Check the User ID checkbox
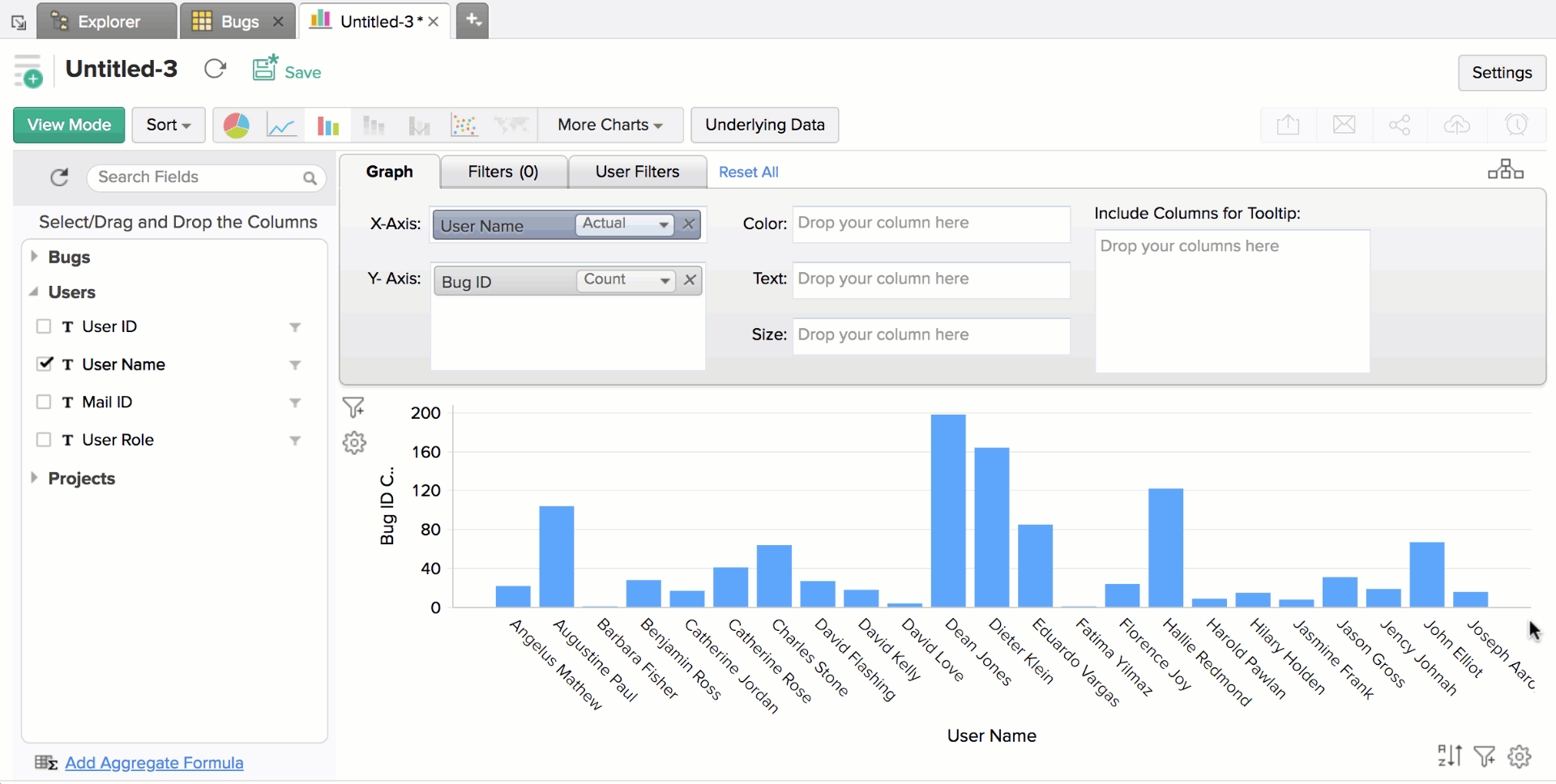 pyautogui.click(x=44, y=326)
